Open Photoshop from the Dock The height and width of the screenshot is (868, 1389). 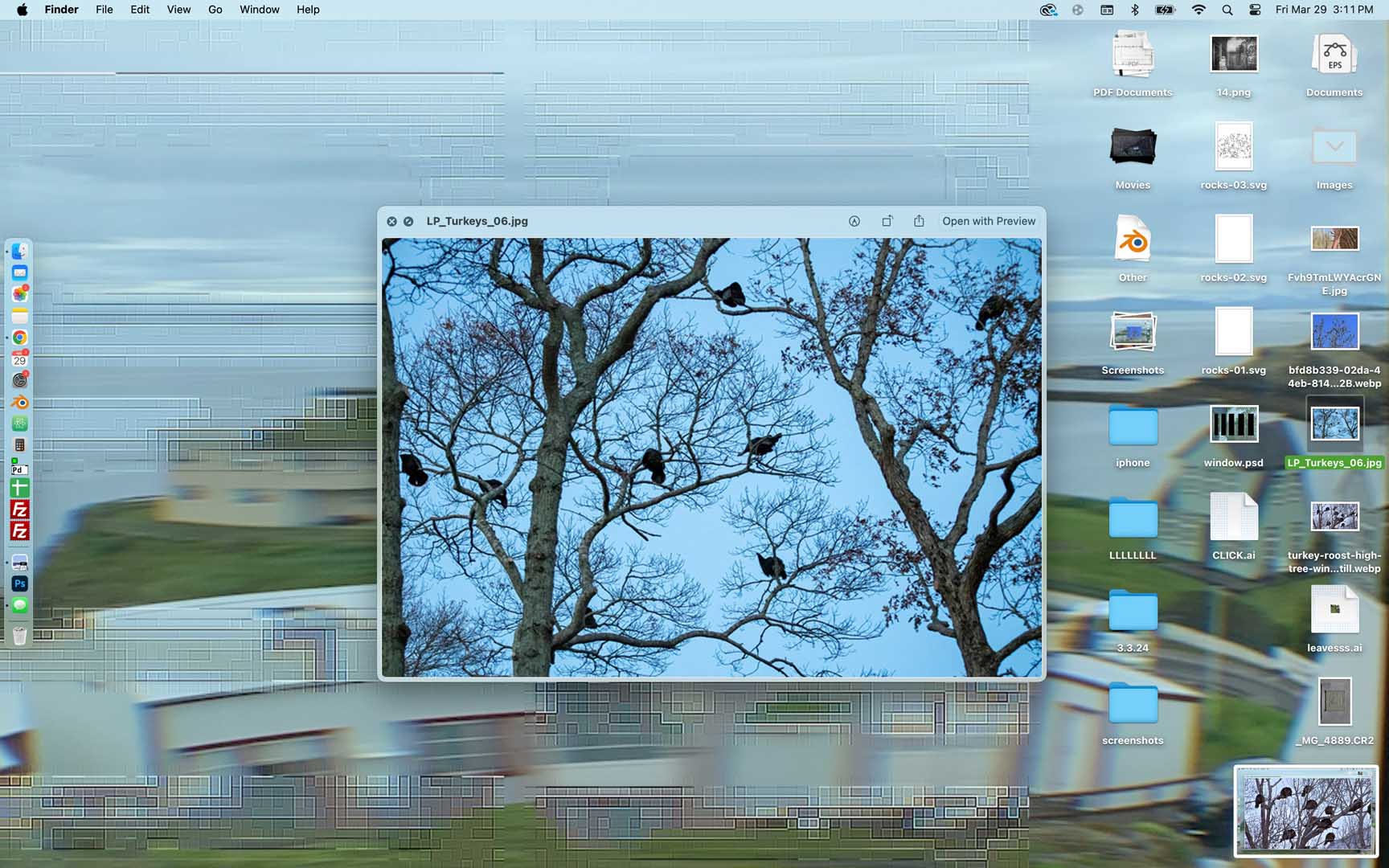pos(20,583)
